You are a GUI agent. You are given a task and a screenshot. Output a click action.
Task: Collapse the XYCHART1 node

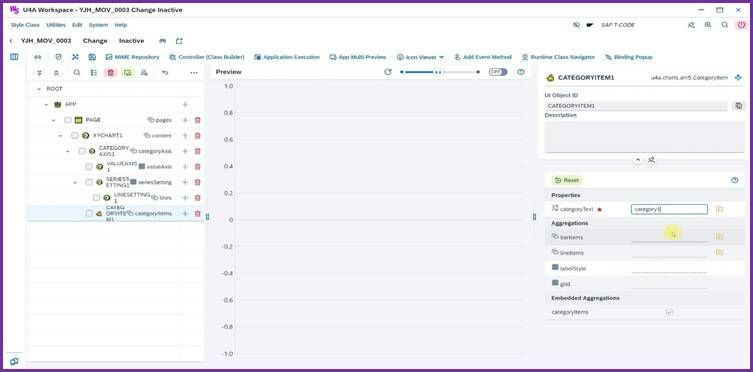click(x=61, y=136)
